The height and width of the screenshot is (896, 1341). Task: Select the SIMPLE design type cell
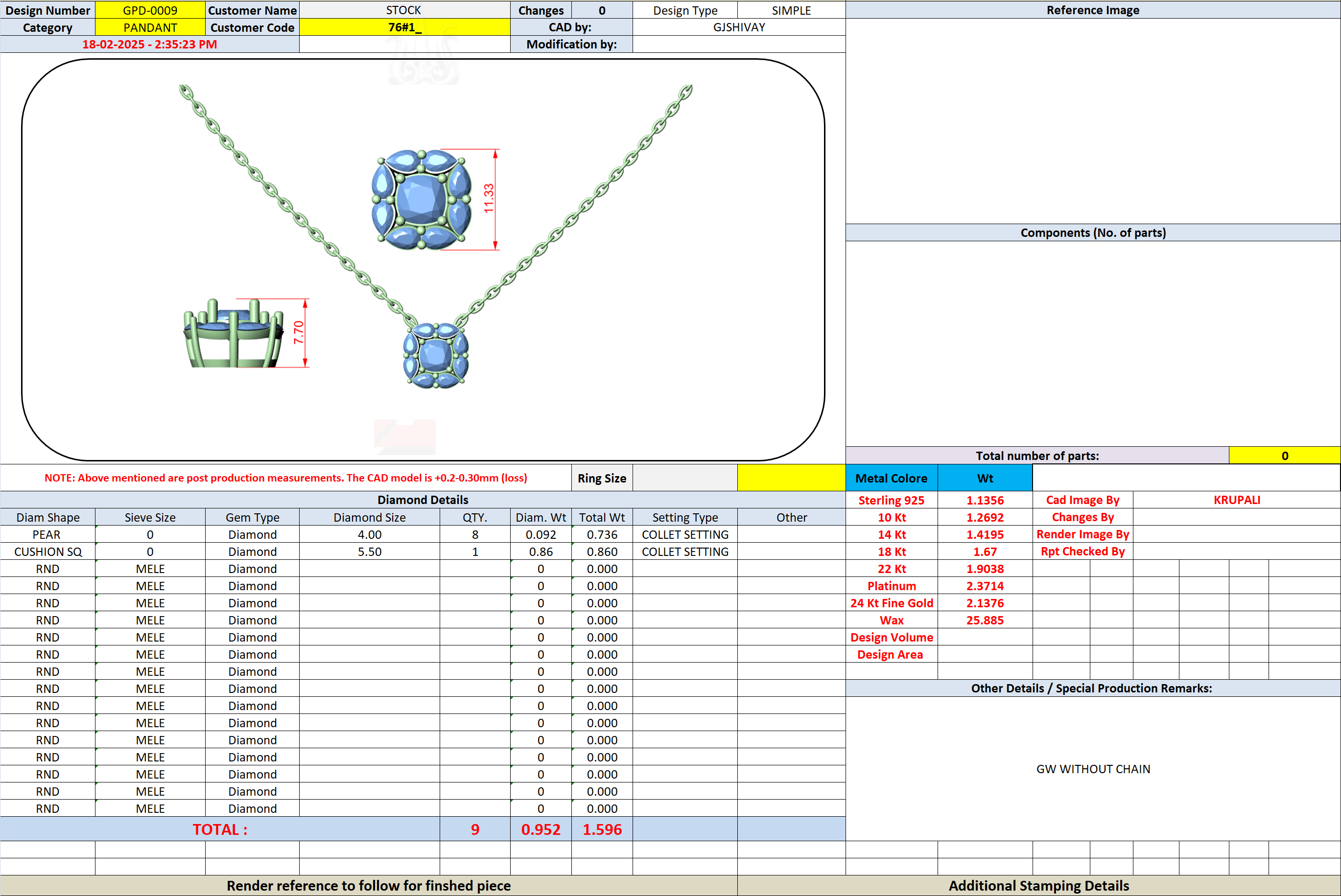point(791,10)
